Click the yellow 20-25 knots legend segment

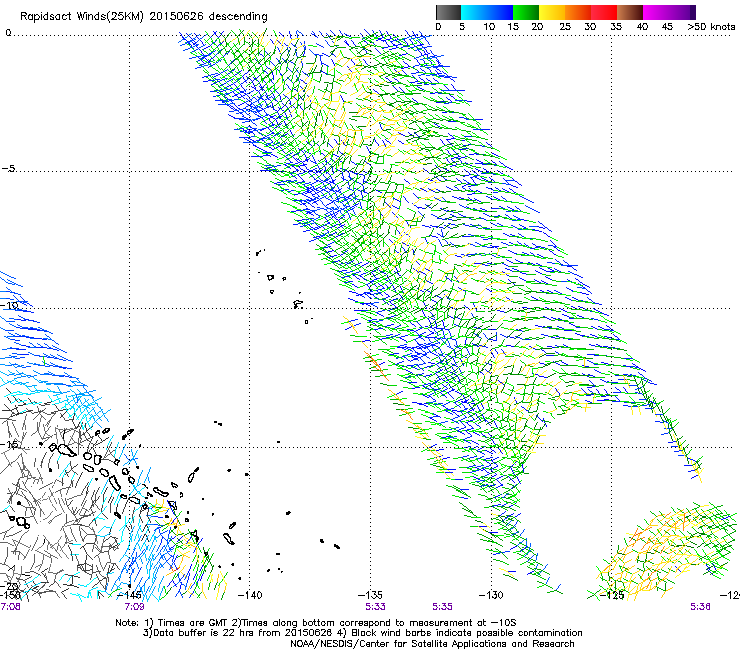[x=552, y=12]
